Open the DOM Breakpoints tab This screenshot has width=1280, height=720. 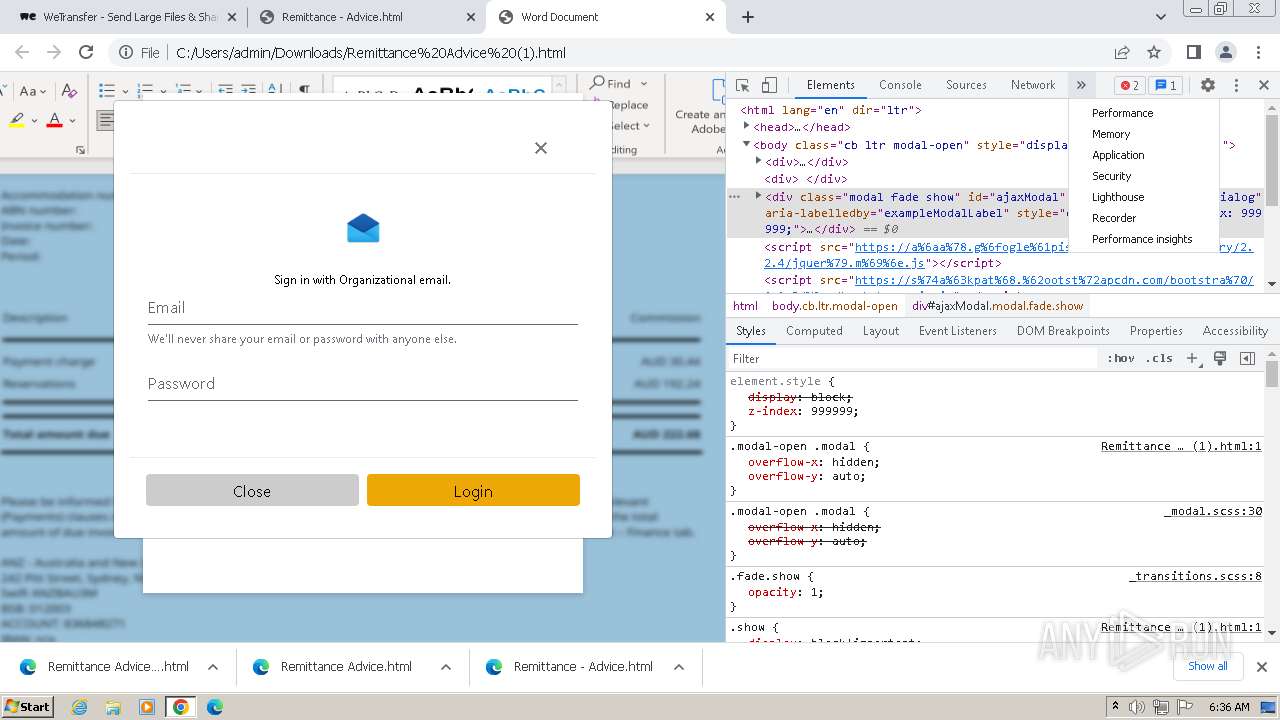[x=1063, y=331]
